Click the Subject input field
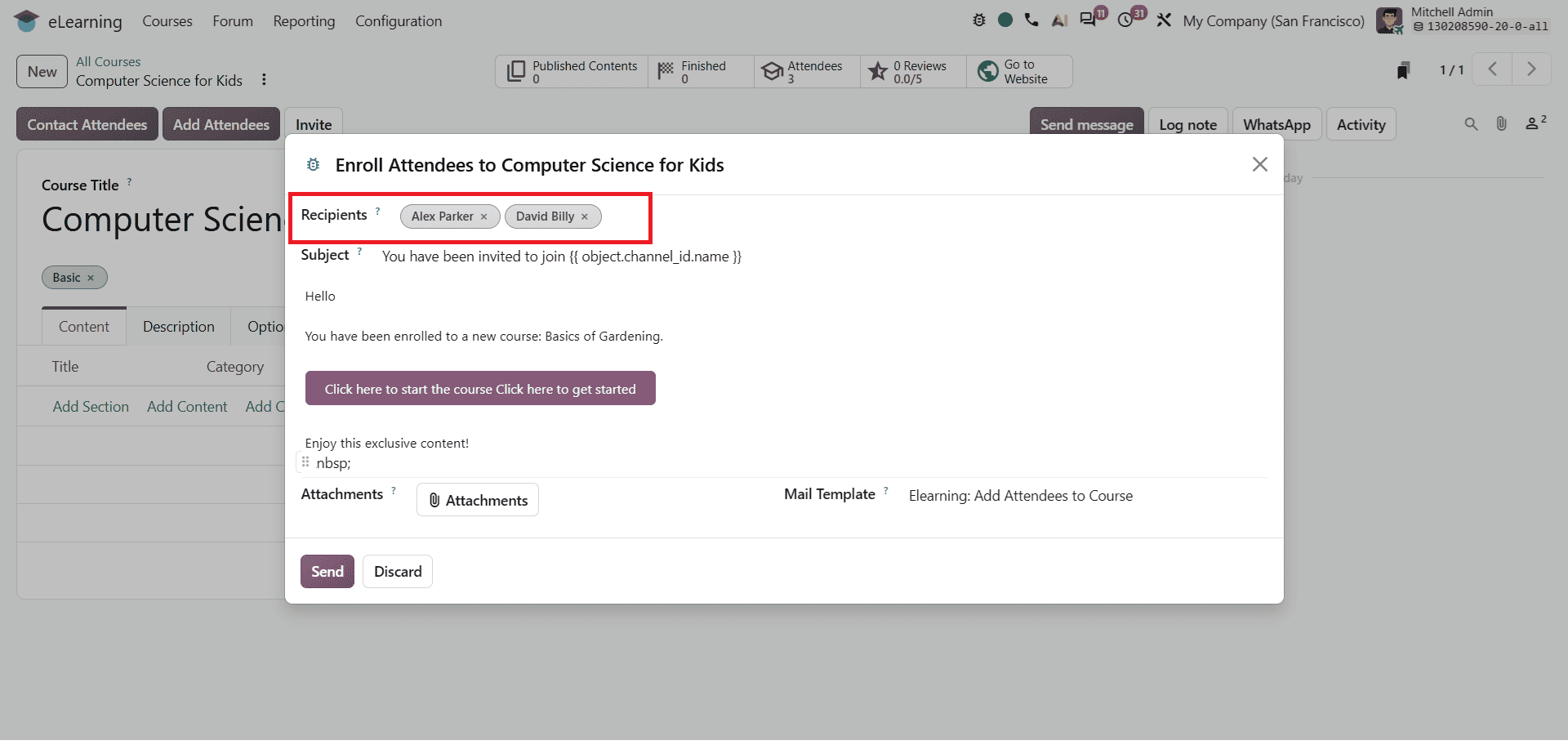The height and width of the screenshot is (745, 1568). pyautogui.click(x=823, y=257)
